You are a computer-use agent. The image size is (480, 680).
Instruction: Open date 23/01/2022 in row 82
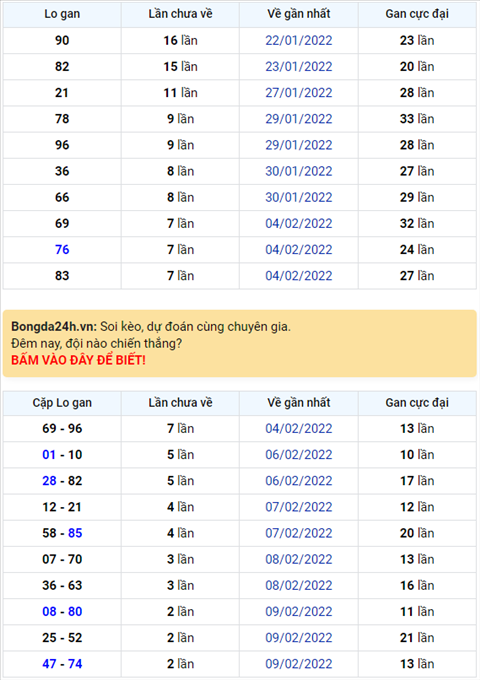tap(299, 66)
